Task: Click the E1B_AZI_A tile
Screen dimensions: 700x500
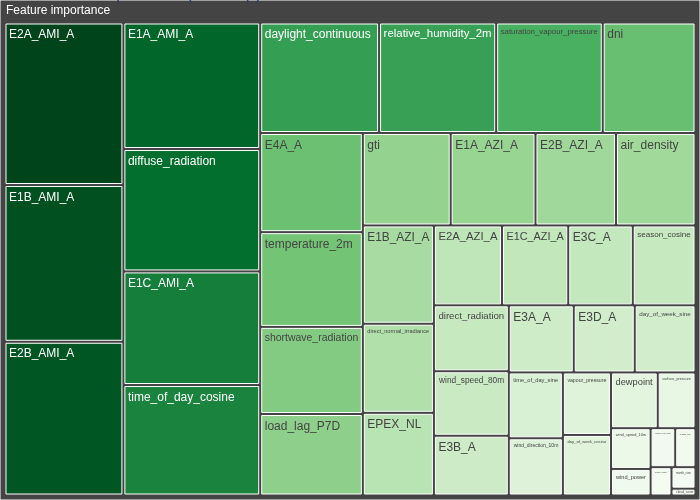Action: [x=399, y=275]
